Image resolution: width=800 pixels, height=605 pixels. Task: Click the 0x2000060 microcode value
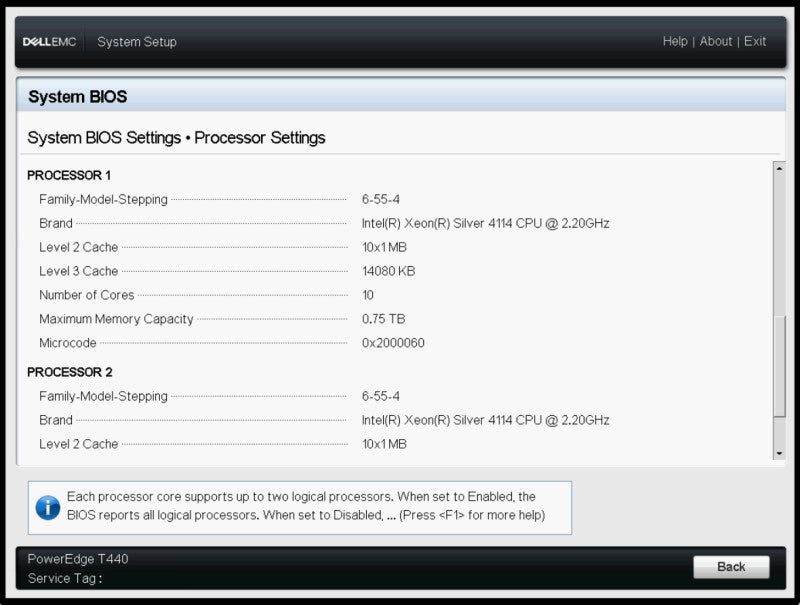click(x=393, y=343)
